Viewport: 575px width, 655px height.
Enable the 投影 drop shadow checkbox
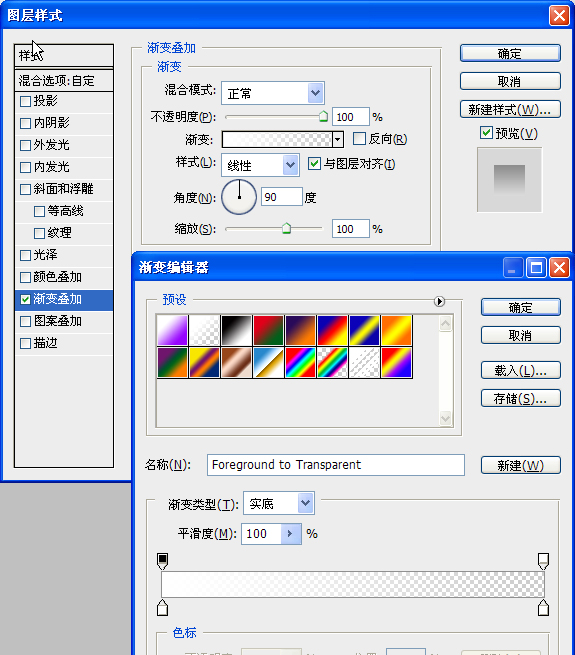(x=25, y=101)
